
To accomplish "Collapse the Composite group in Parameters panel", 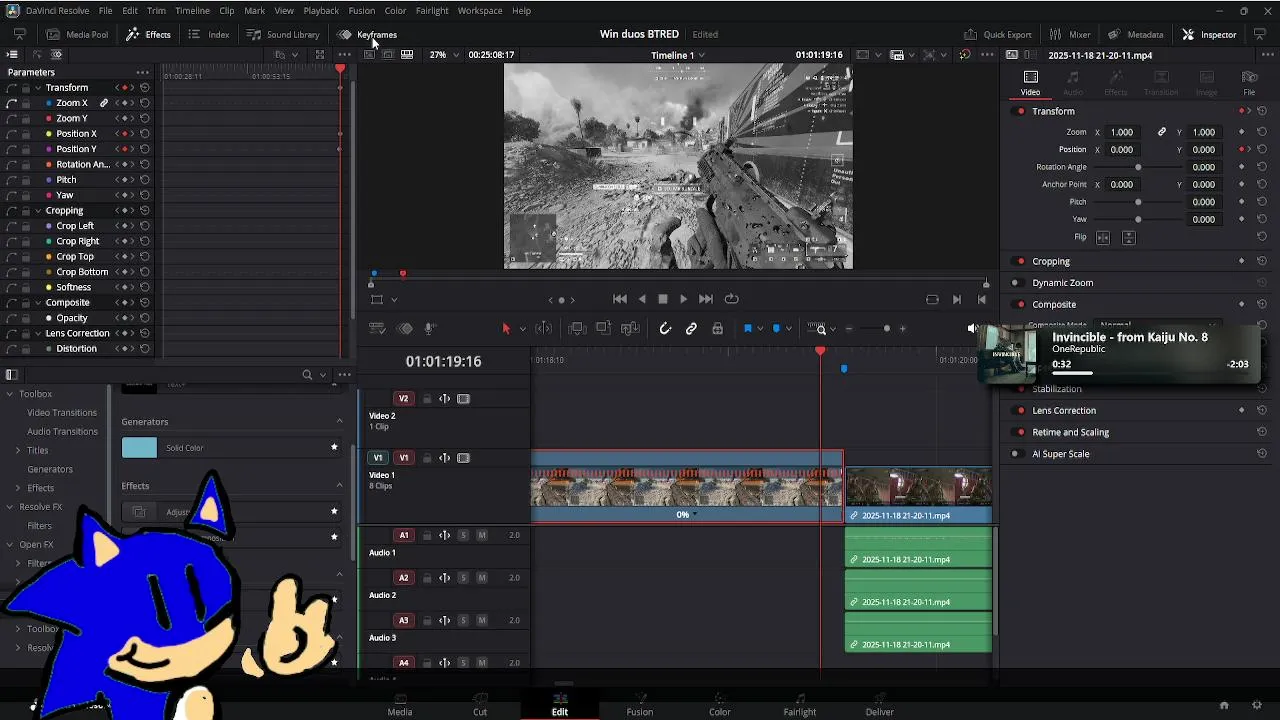I will pos(38,303).
